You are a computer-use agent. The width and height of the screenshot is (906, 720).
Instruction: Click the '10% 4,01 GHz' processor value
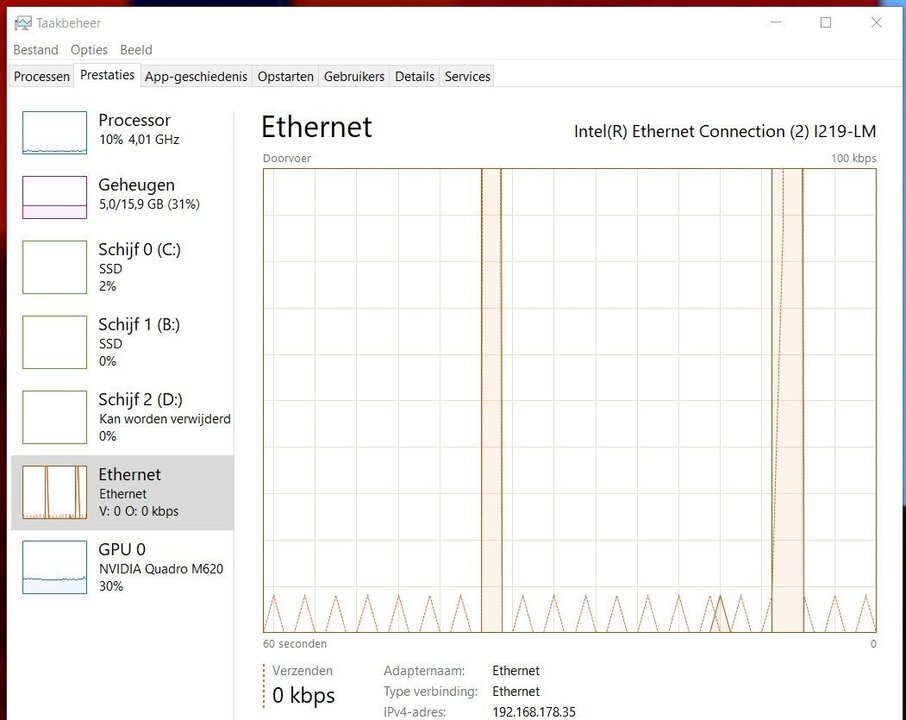pyautogui.click(x=139, y=139)
